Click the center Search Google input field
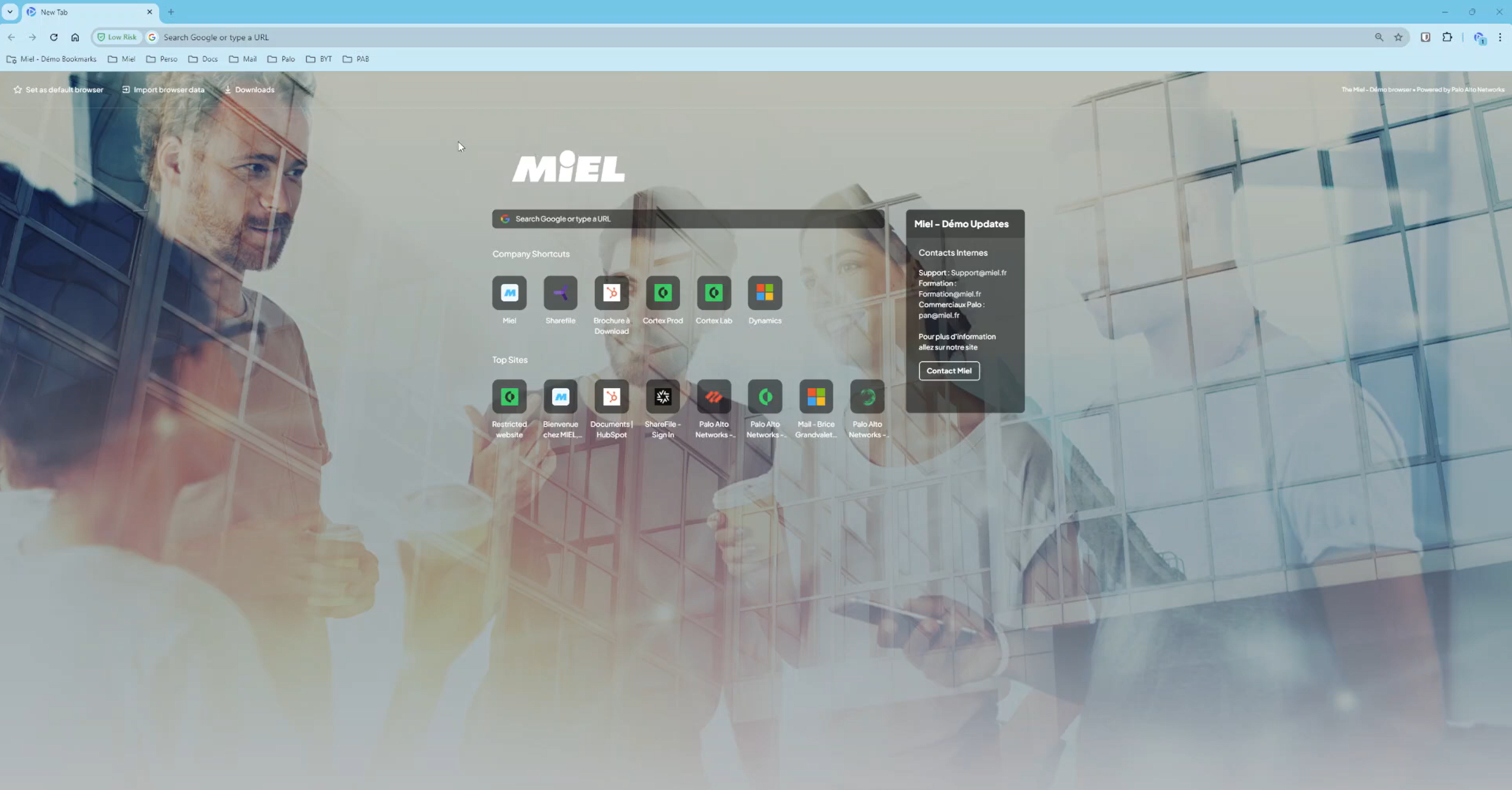The image size is (1512, 790). tap(687, 218)
